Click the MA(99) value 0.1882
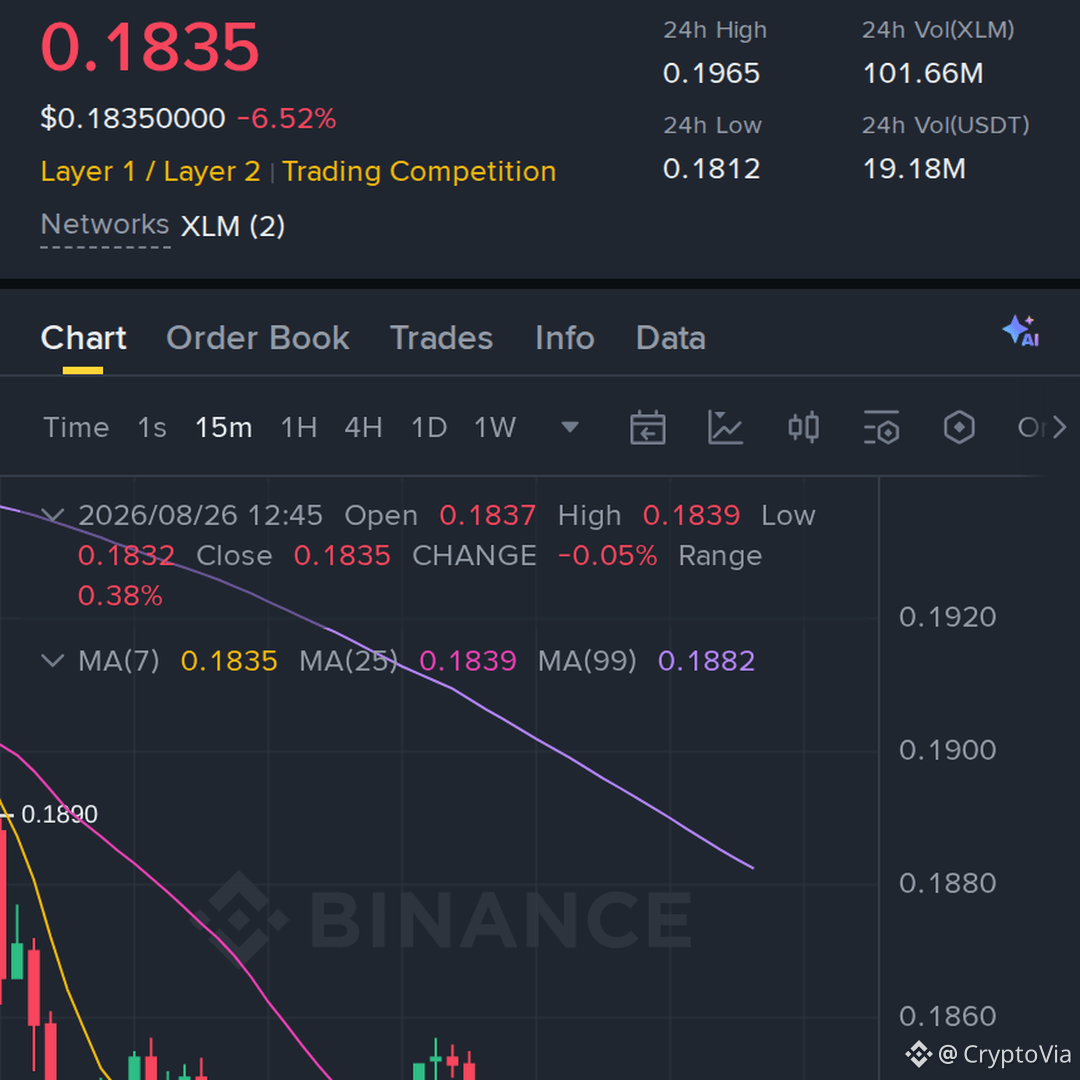This screenshot has width=1080, height=1080. click(x=707, y=661)
